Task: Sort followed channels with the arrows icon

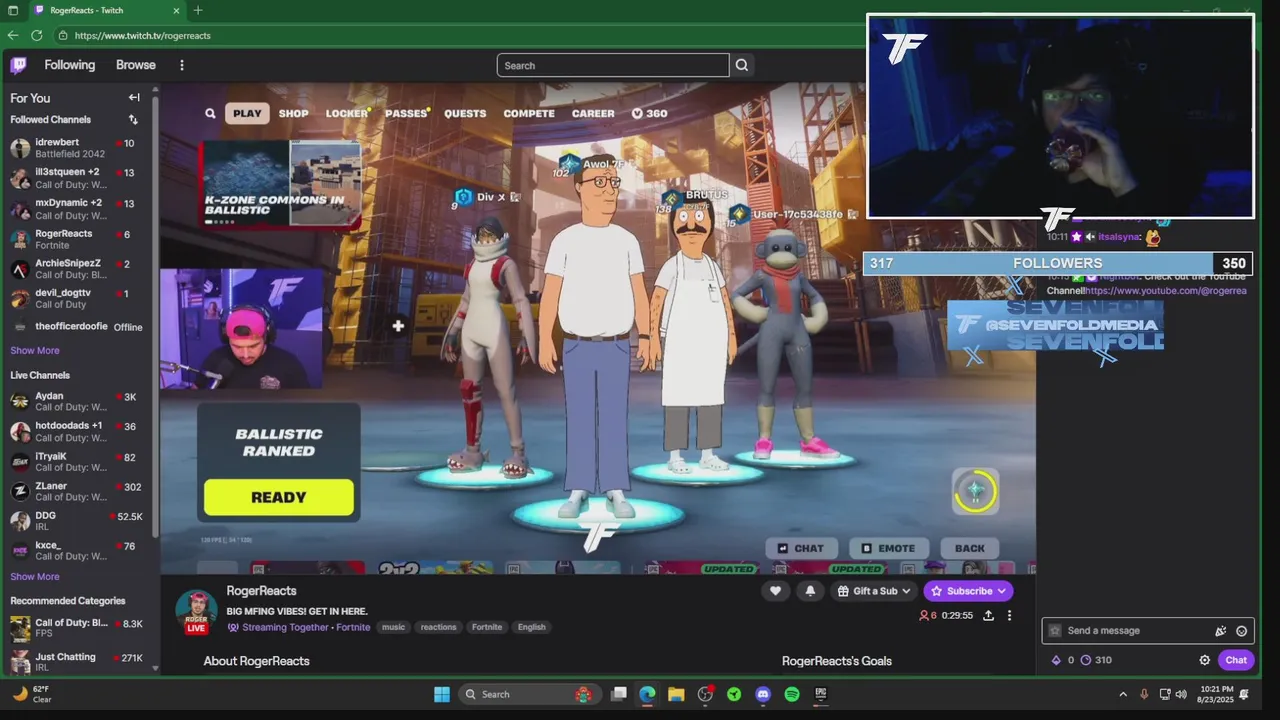Action: (x=133, y=119)
